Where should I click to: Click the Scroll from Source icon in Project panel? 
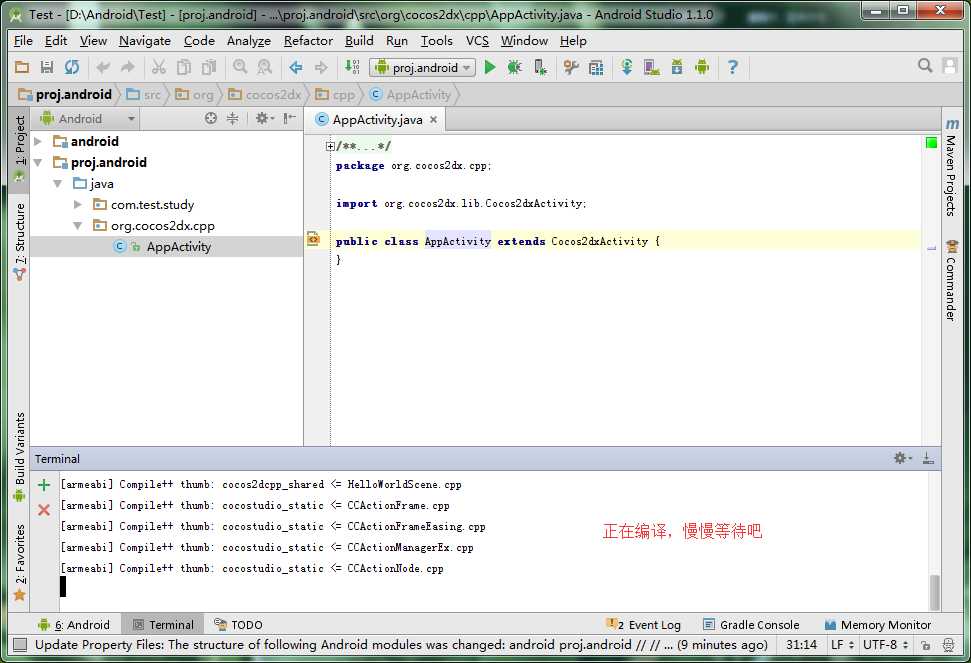(211, 118)
